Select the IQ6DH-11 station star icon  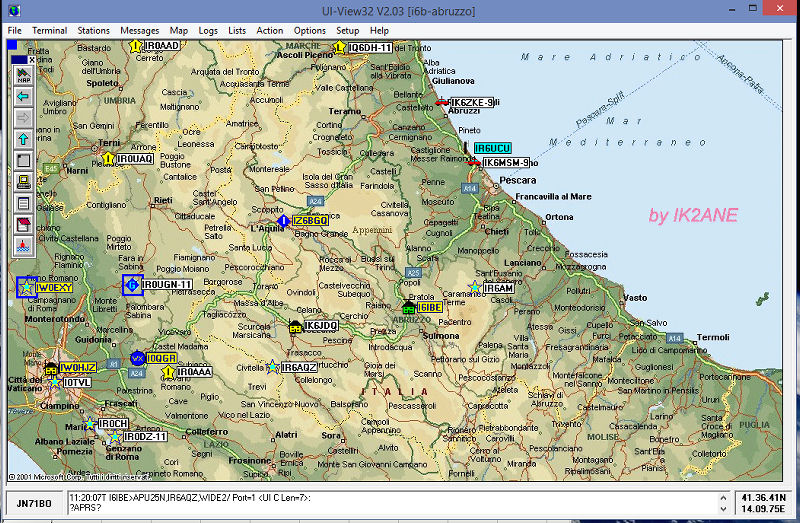coord(339,48)
